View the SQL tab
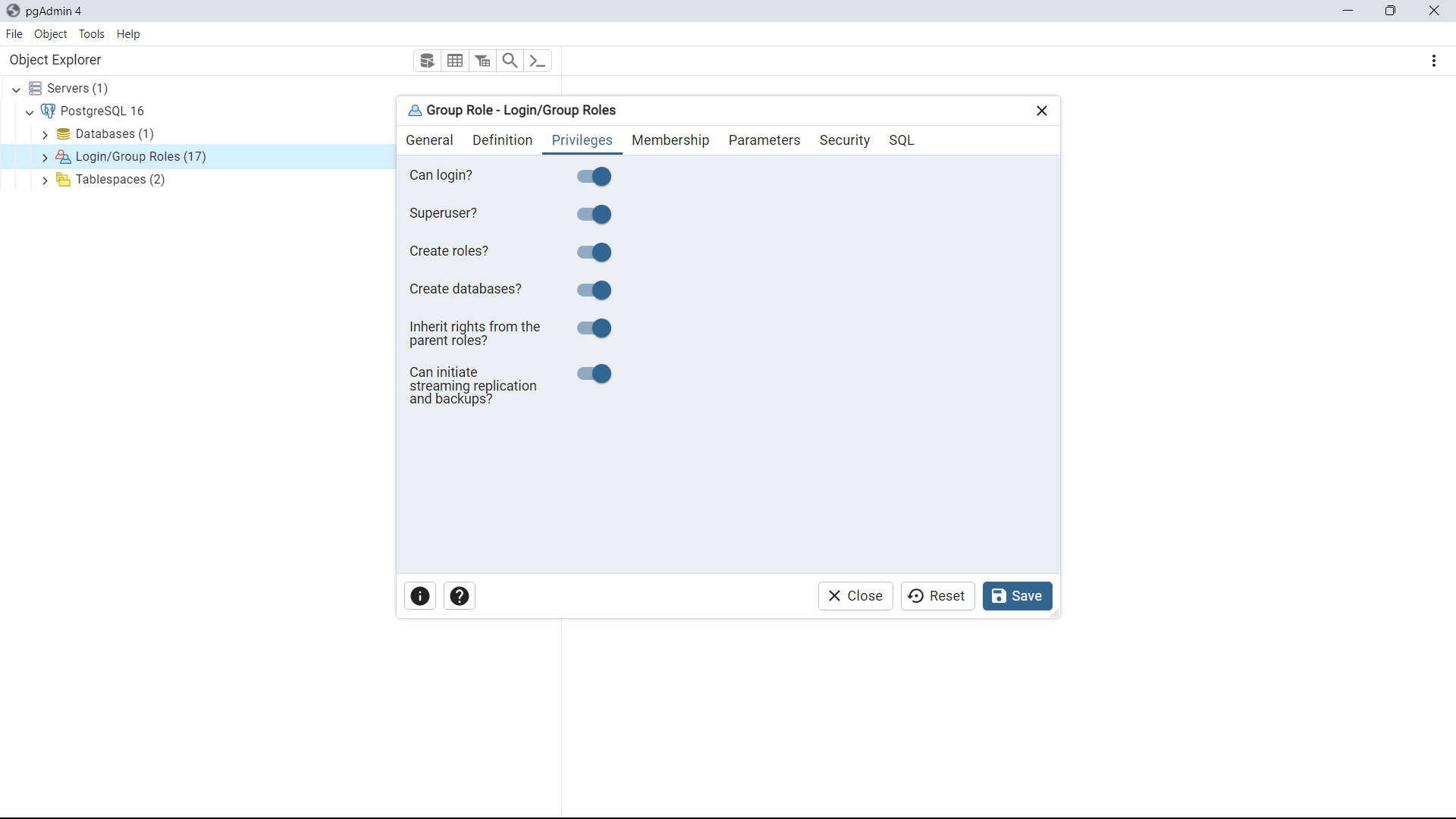 (902, 140)
